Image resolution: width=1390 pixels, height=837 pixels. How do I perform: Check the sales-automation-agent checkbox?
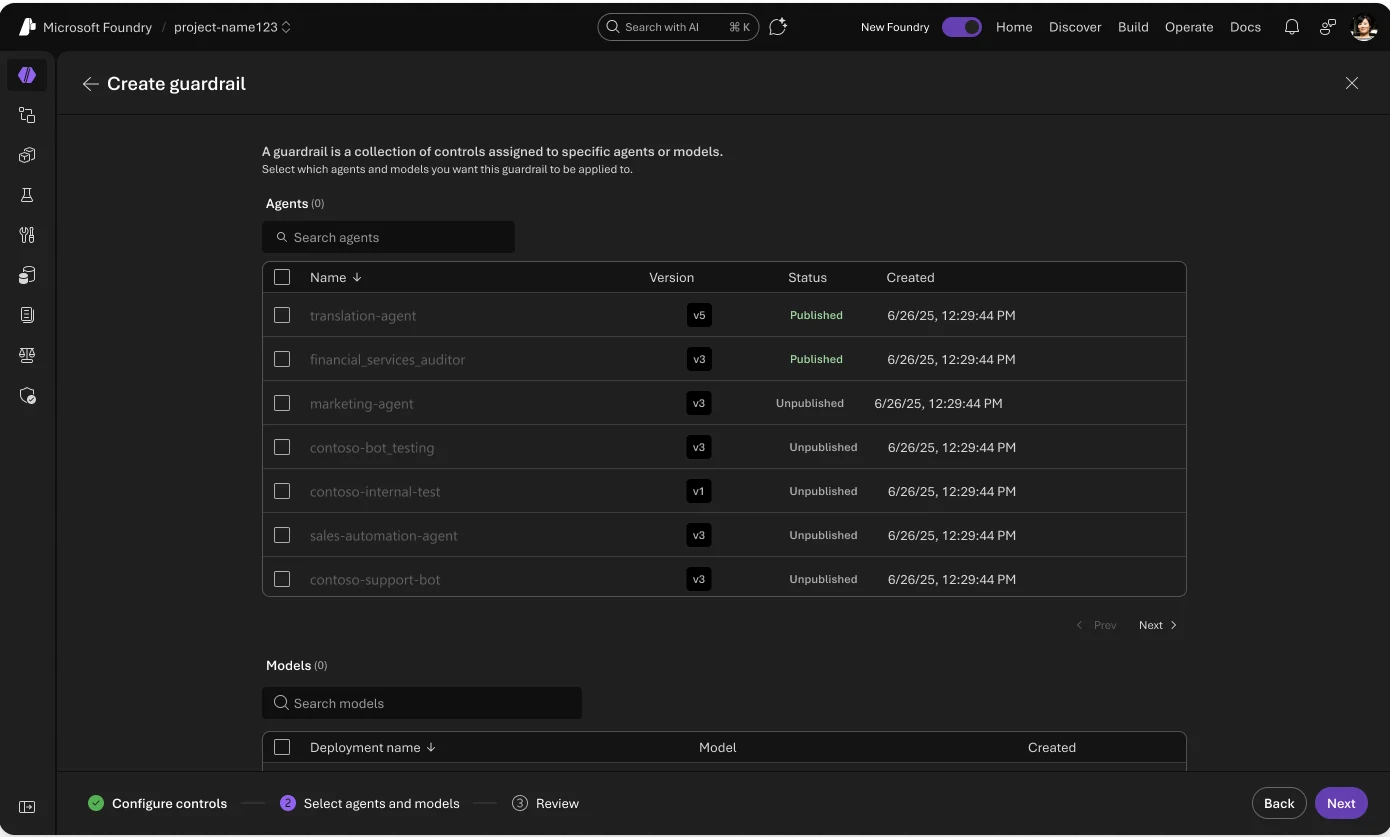point(282,535)
